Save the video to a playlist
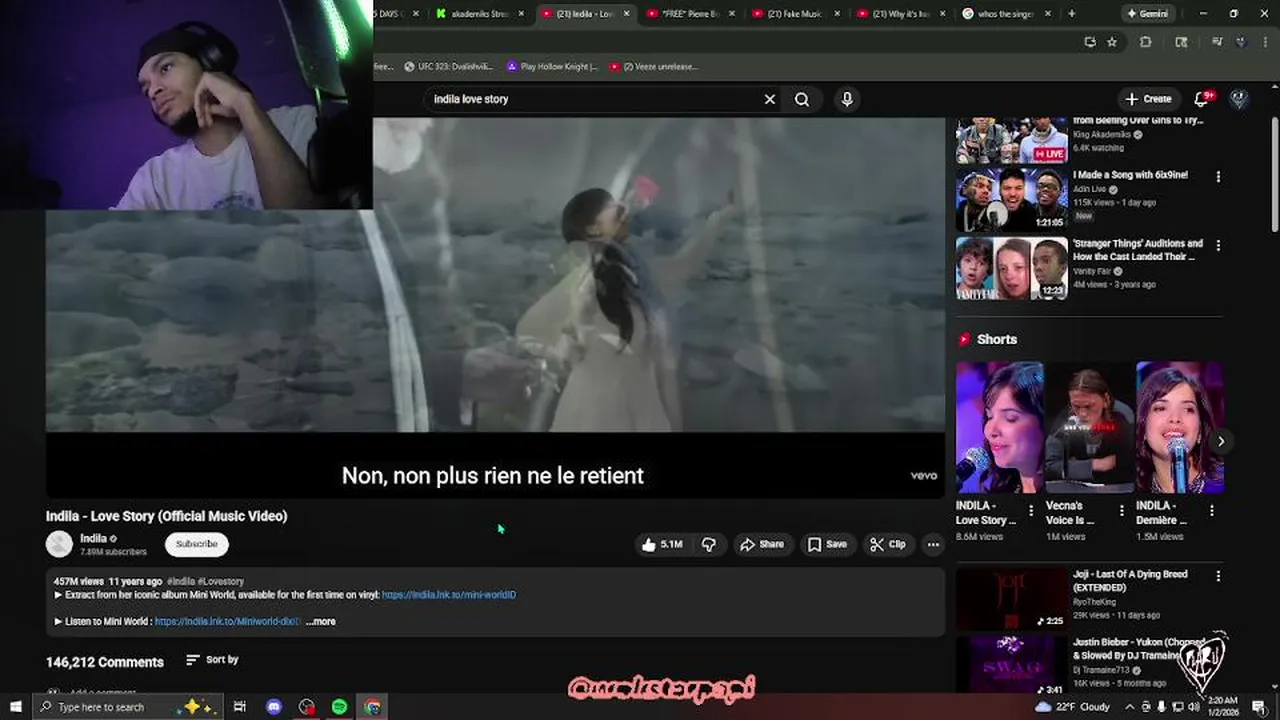Image resolution: width=1280 pixels, height=720 pixels. (x=828, y=544)
